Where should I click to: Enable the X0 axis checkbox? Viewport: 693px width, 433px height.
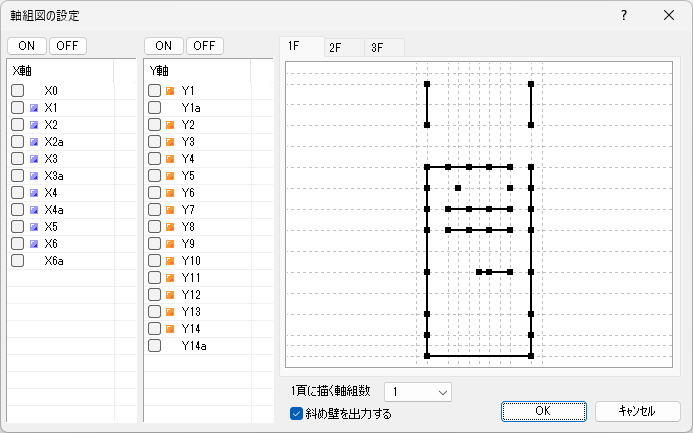tap(18, 91)
